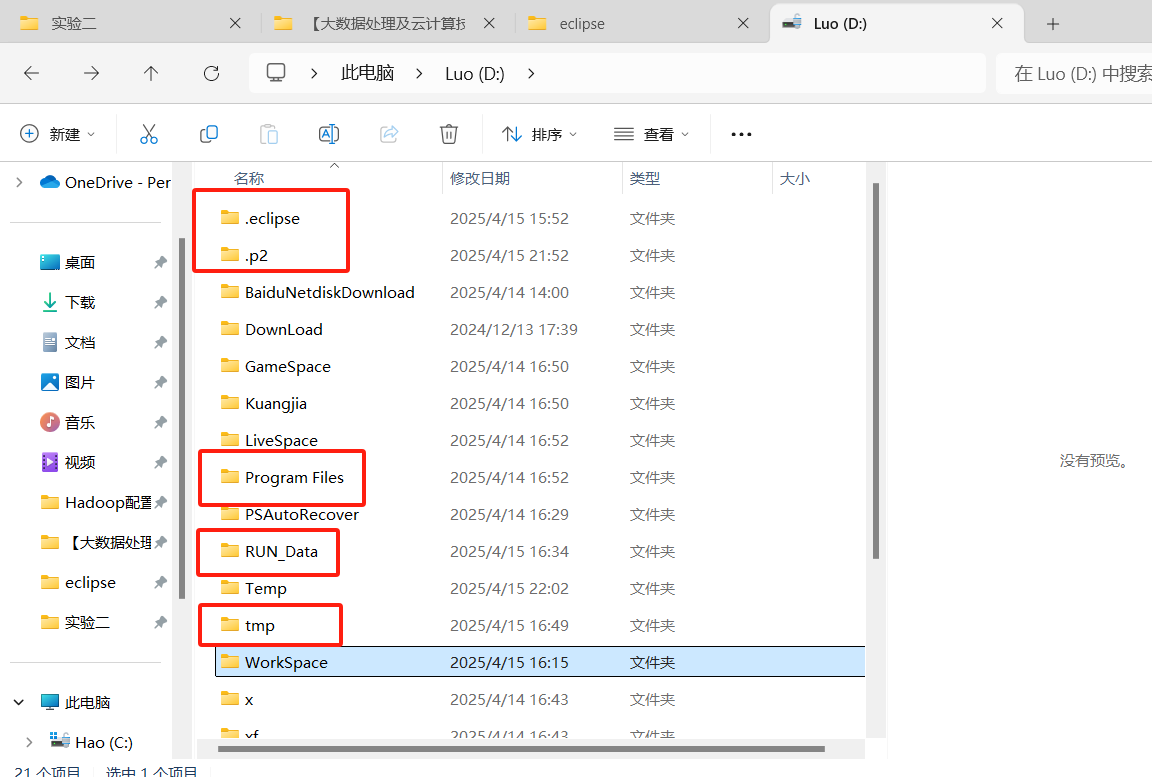Sort by 类型 column header
This screenshot has width=1152, height=777.
[644, 178]
